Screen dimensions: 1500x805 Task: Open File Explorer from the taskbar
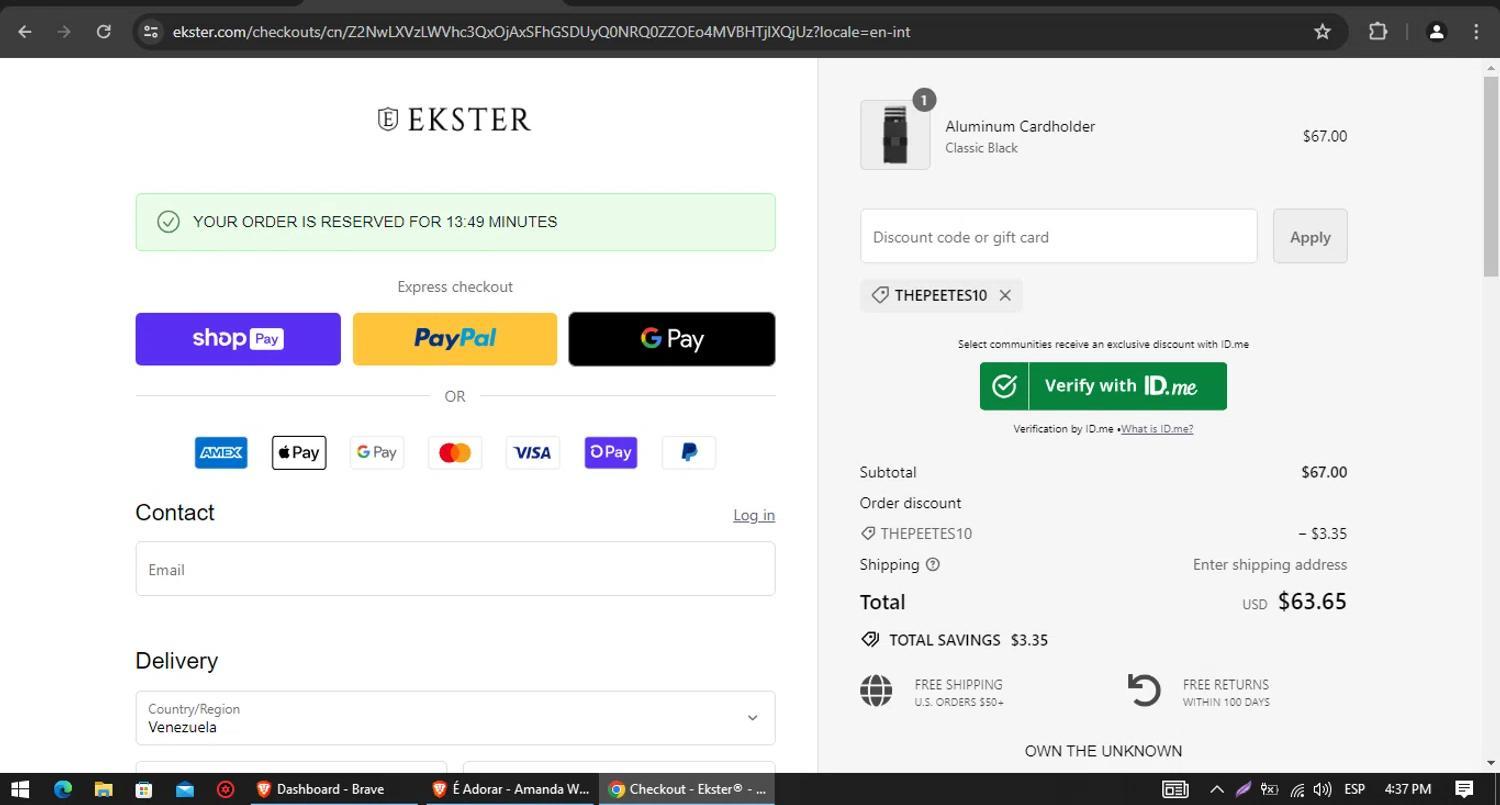tap(103, 789)
